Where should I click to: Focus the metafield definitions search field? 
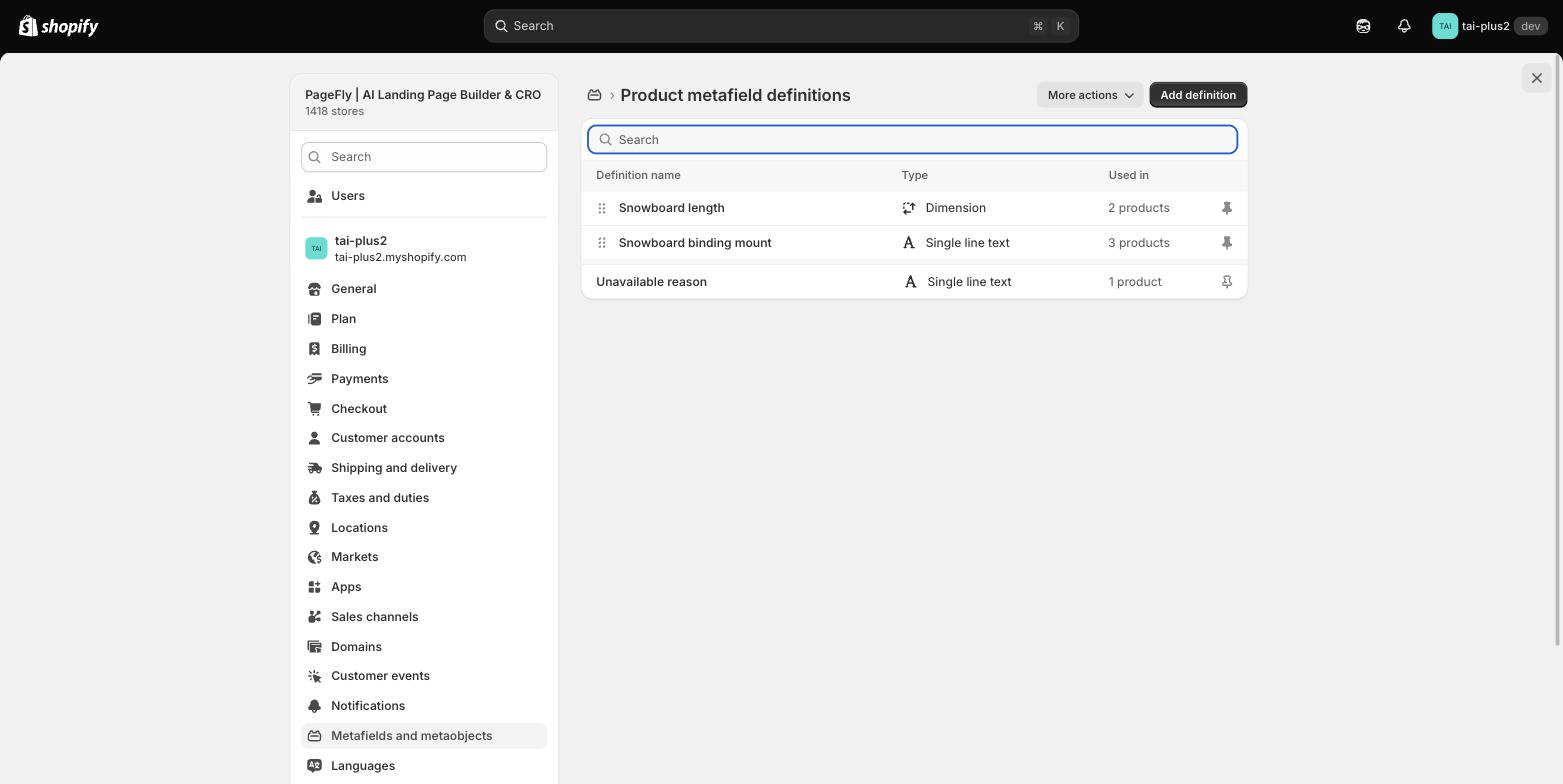(x=912, y=140)
